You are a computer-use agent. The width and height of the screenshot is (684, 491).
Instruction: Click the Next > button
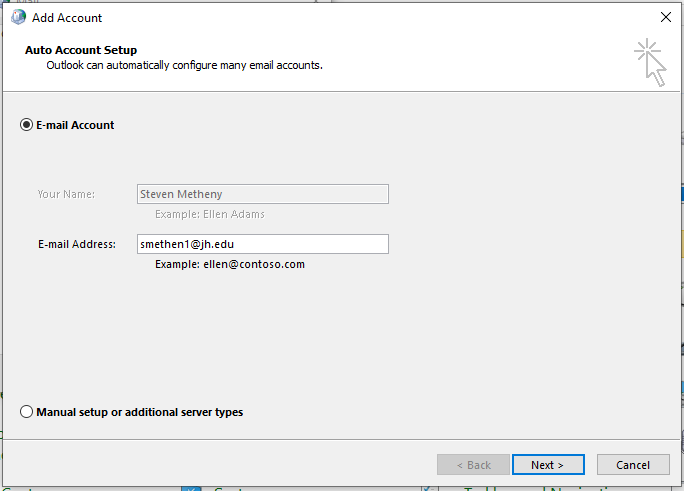click(x=548, y=465)
